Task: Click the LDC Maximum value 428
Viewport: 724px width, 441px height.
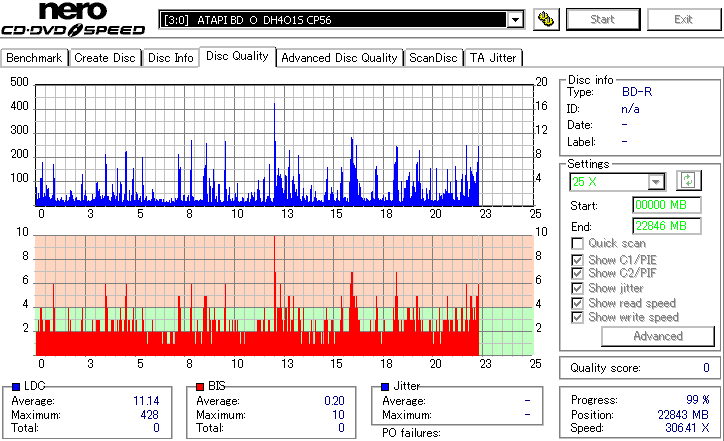Action: tap(150, 415)
